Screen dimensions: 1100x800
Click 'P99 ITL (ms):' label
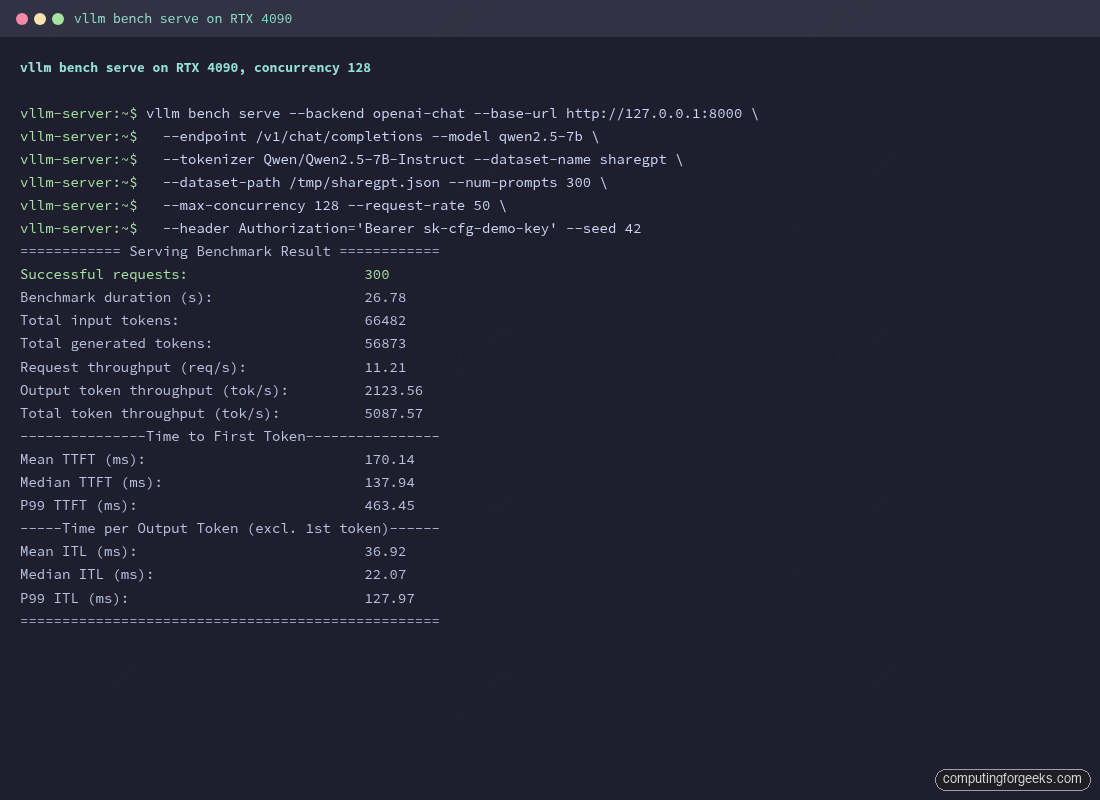click(x=74, y=599)
